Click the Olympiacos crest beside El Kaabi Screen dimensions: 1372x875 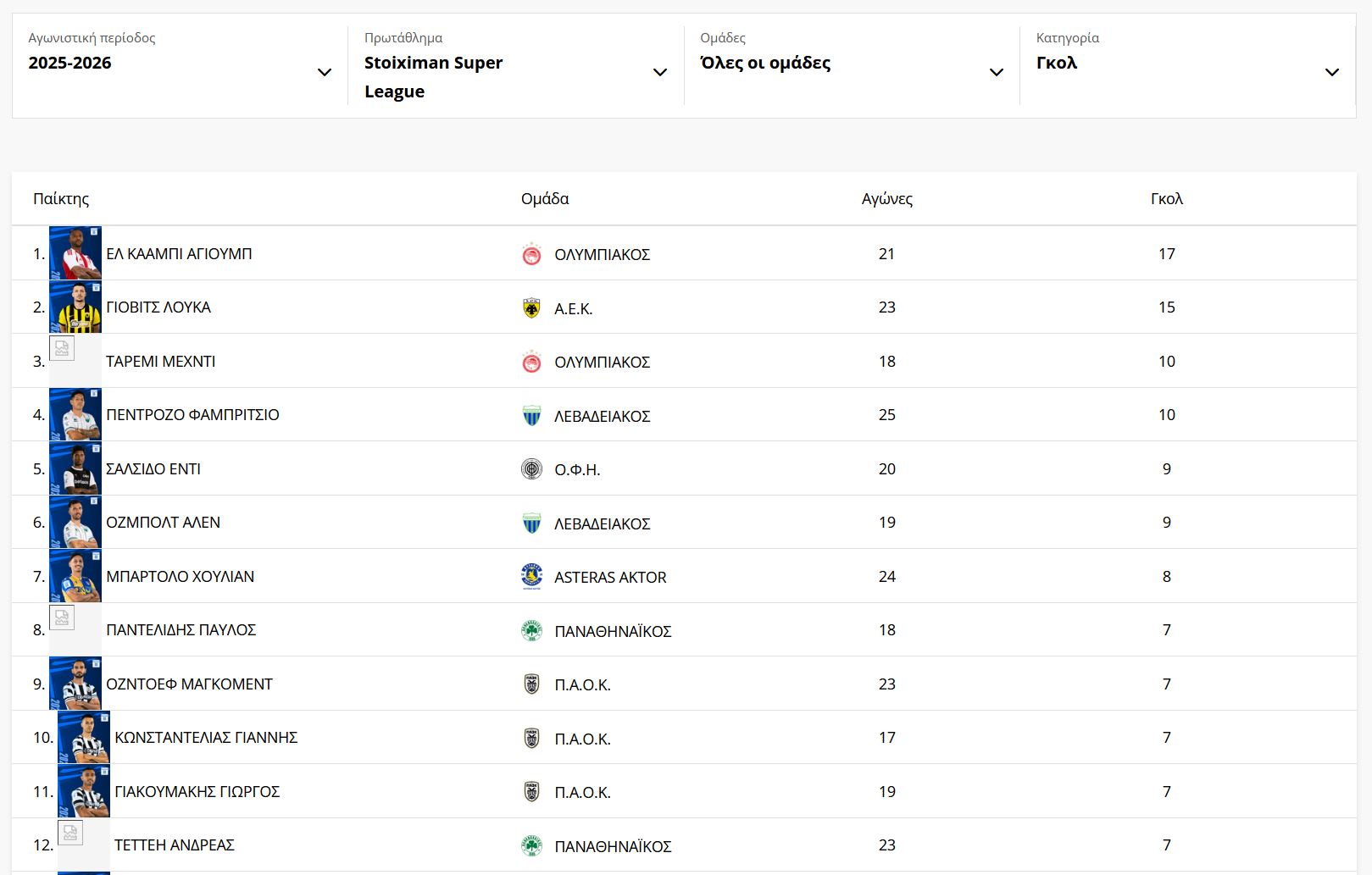pos(531,254)
